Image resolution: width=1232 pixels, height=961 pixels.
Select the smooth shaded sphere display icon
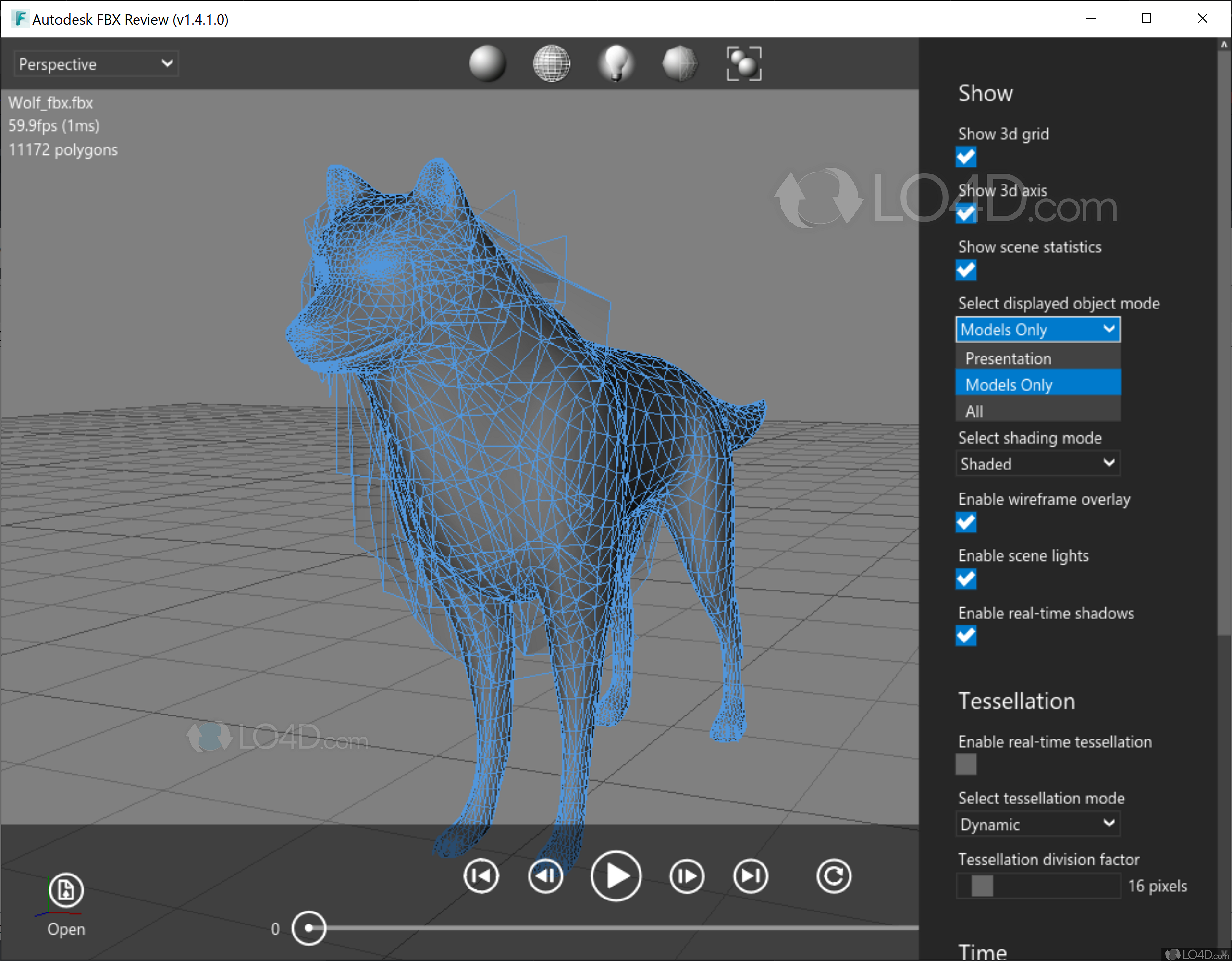pos(487,64)
